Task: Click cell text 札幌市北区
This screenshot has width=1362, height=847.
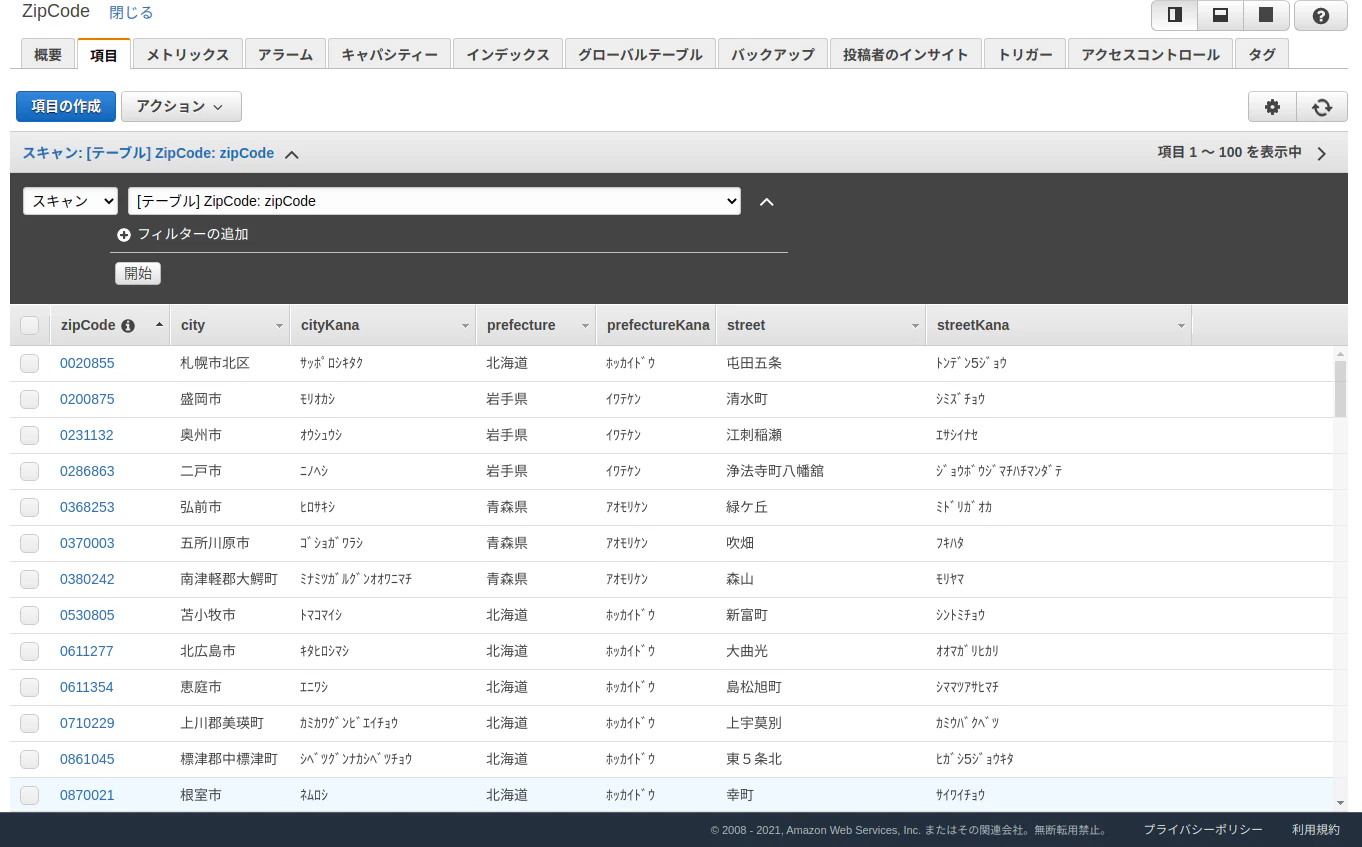Action: tap(215, 363)
